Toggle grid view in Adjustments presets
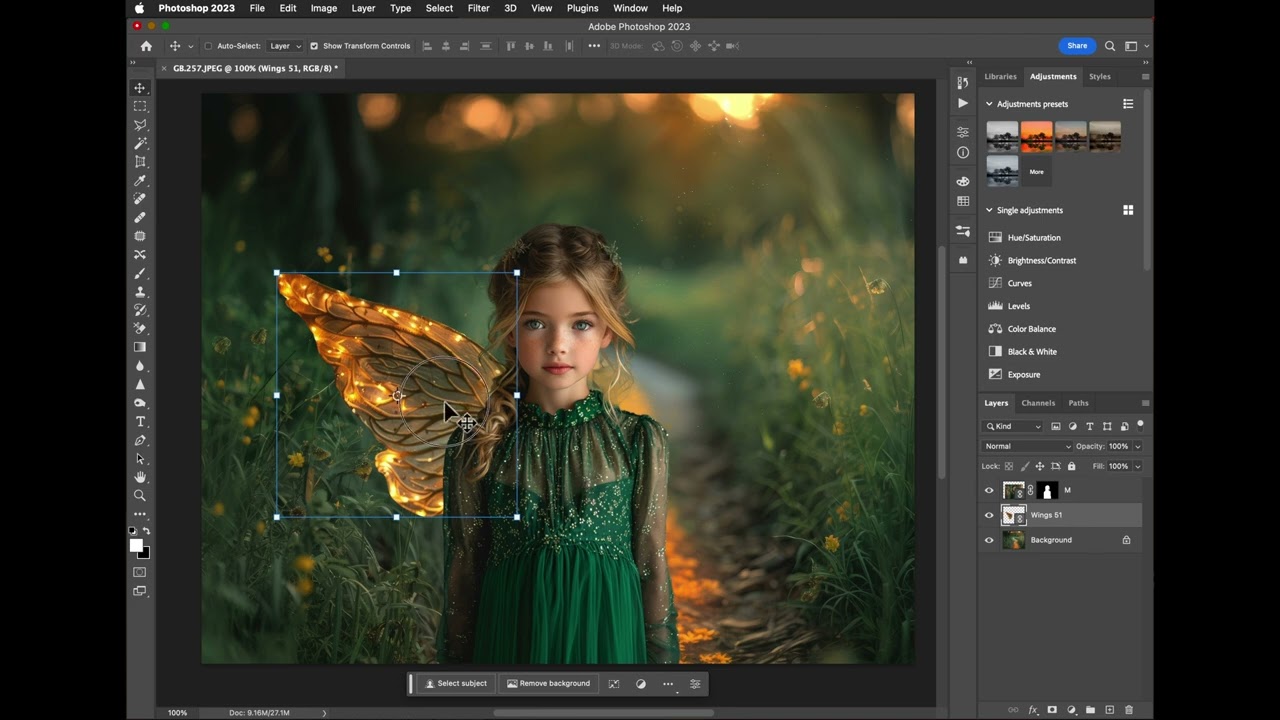 pyautogui.click(x=1128, y=104)
